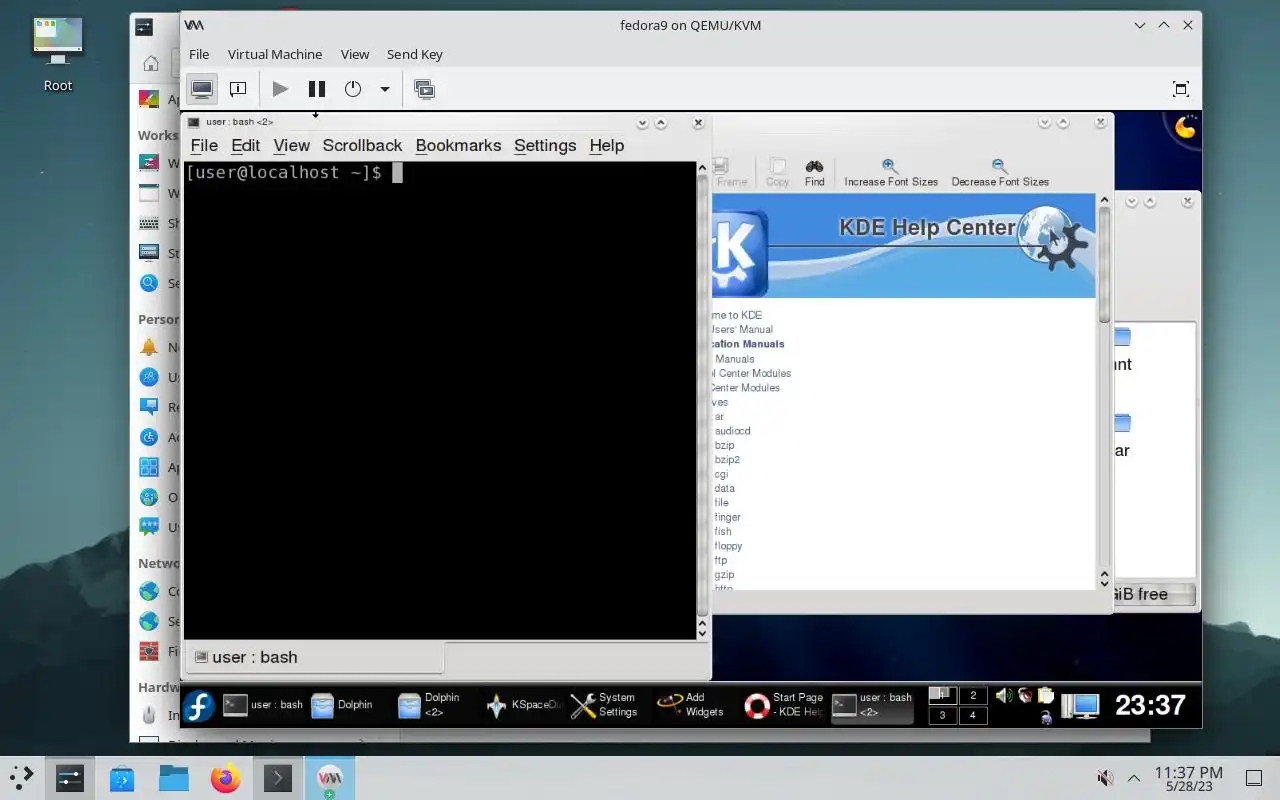The height and width of the screenshot is (800, 1280).
Task: Expand the host system tray hidden icons arrow
Action: click(x=1134, y=778)
